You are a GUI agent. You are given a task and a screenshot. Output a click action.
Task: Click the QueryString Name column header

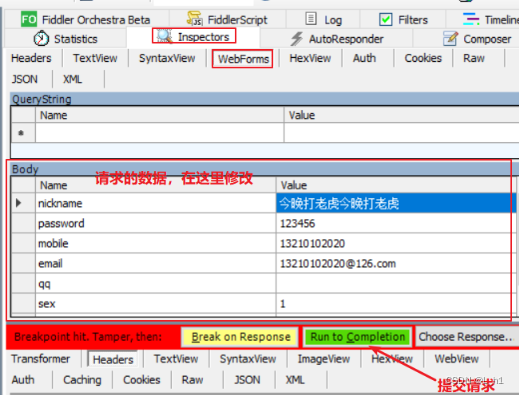pos(160,115)
